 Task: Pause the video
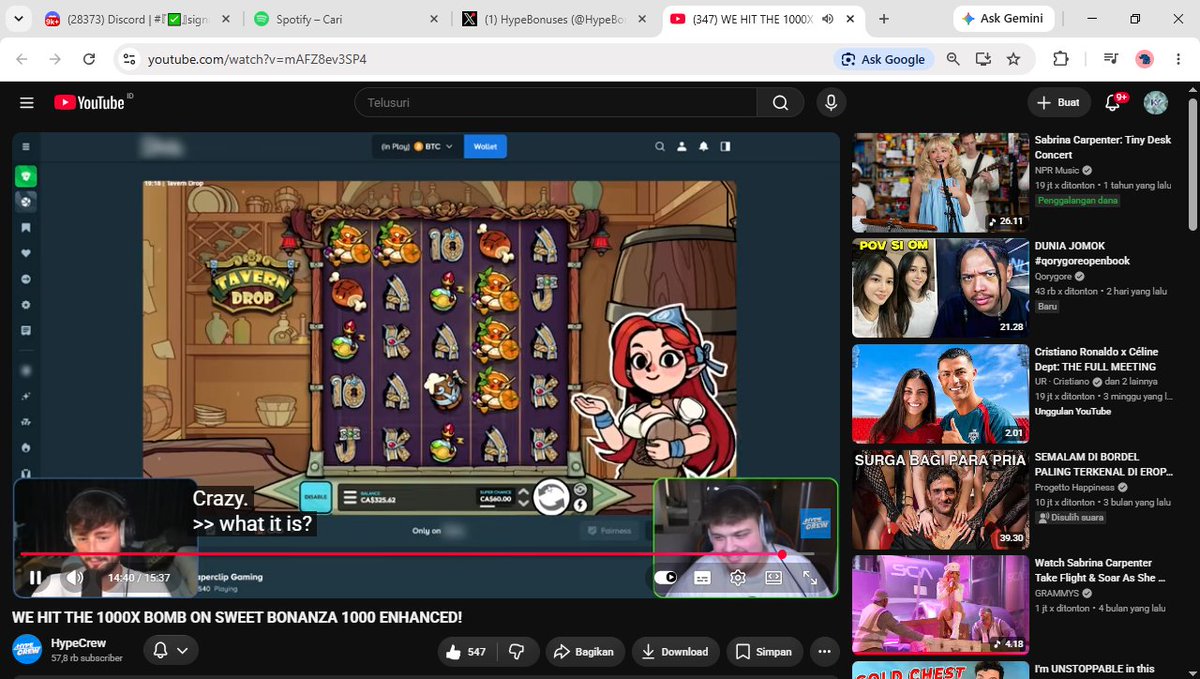click(36, 578)
